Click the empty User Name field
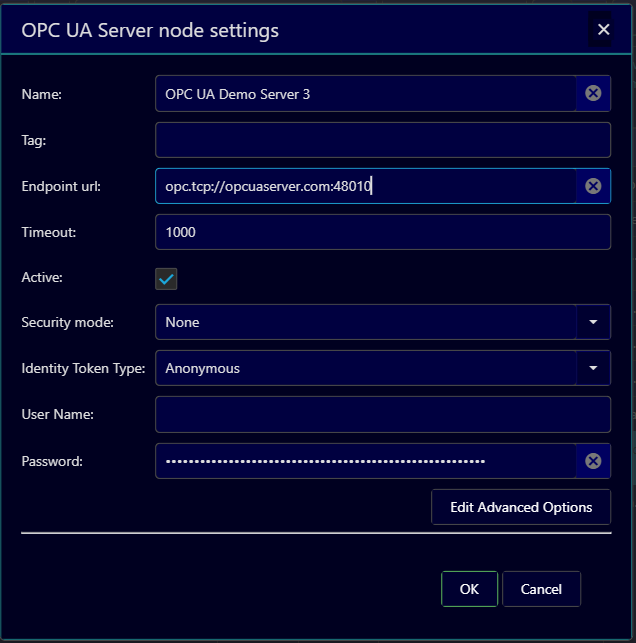Image resolution: width=636 pixels, height=643 pixels. (382, 414)
